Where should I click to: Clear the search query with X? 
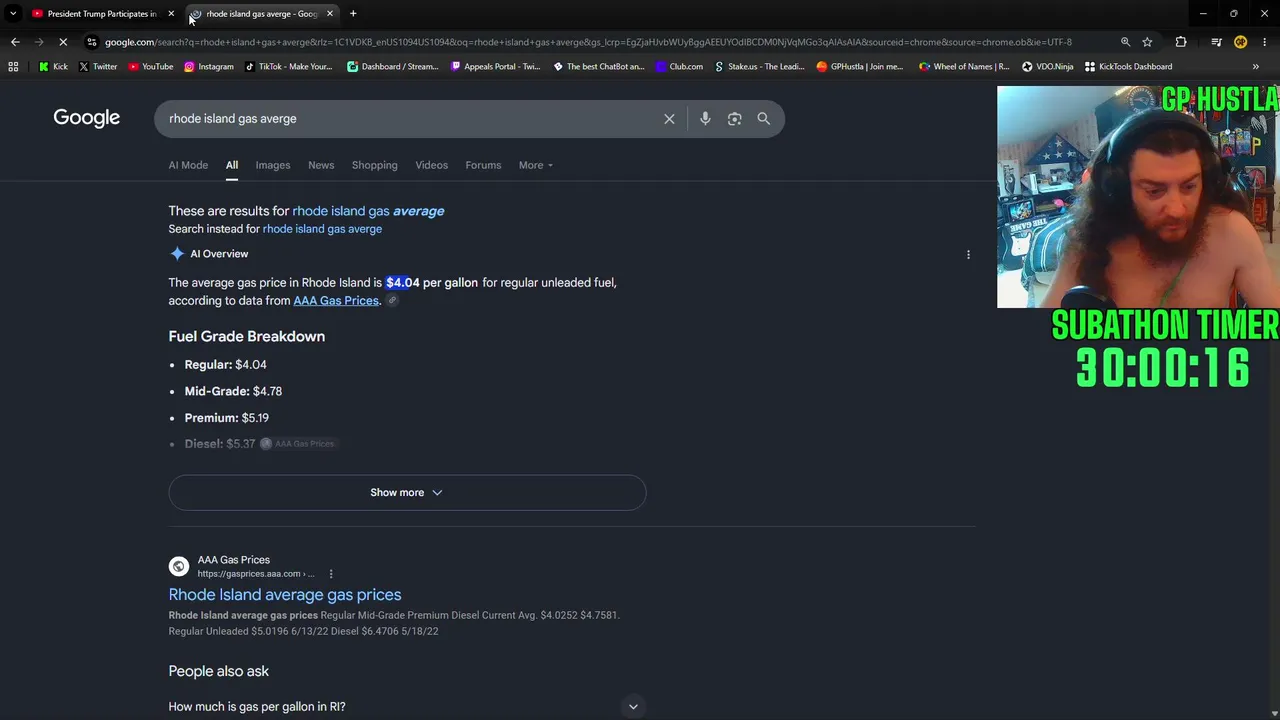[669, 119]
